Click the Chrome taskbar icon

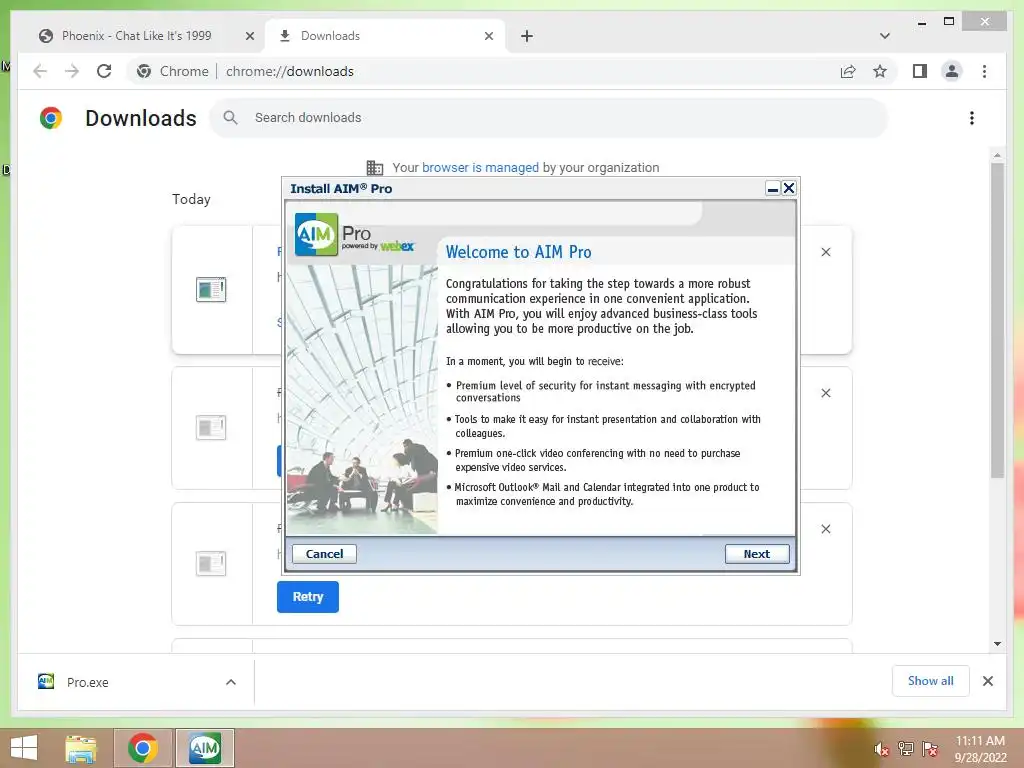coord(143,748)
